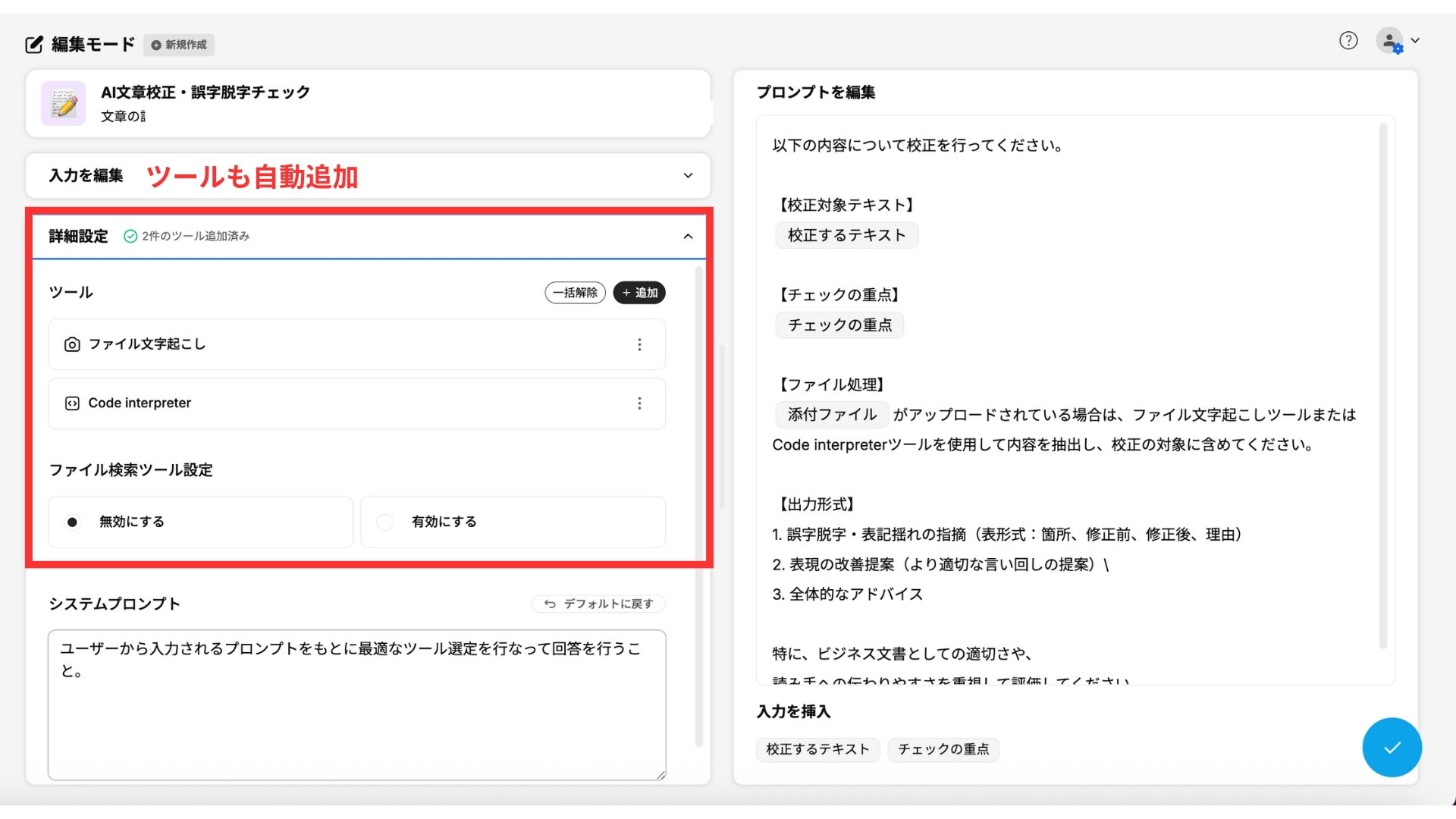Open the user account avatar menu
This screenshot has height=819, width=1456.
[x=1389, y=41]
